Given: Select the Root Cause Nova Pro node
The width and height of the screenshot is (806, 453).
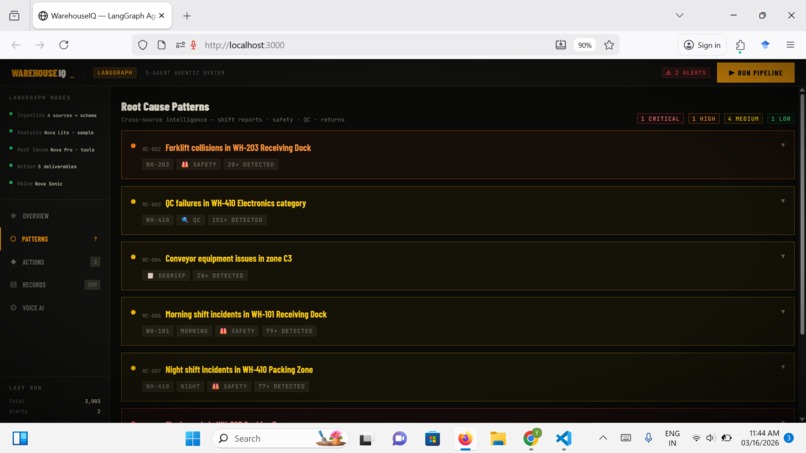Looking at the screenshot, I should click(x=52, y=150).
